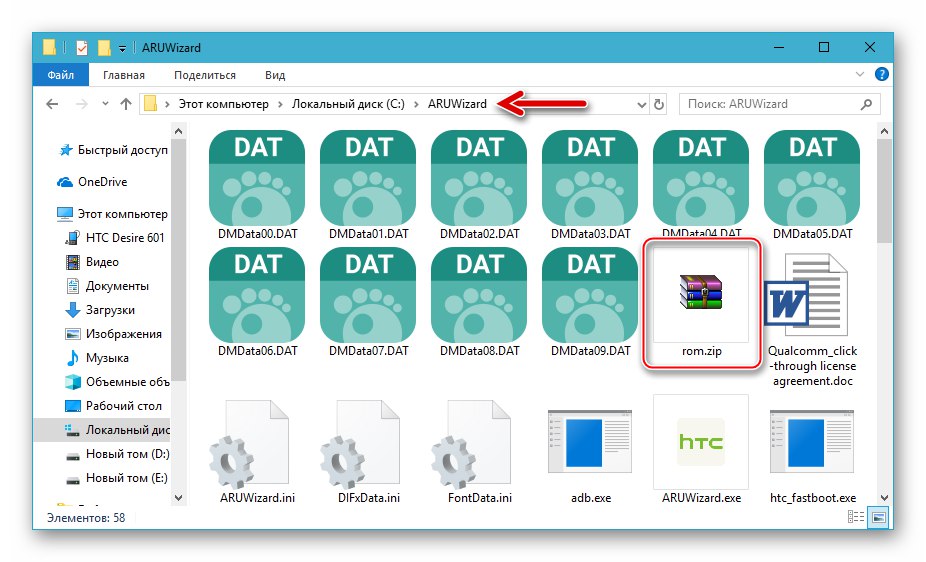The image size is (926, 562).
Task: Expand the chevron after Локальный диск (C:)
Action: click(x=416, y=104)
